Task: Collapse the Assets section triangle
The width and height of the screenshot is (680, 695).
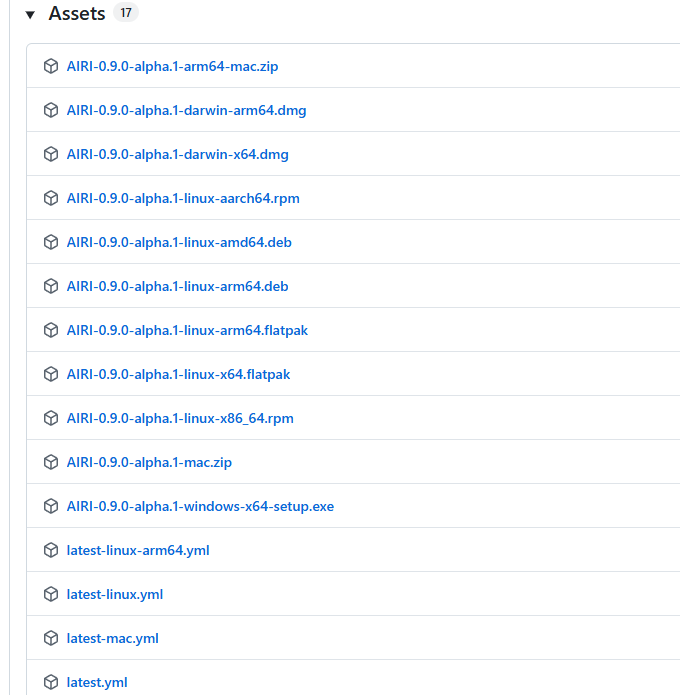Action: pyautogui.click(x=30, y=15)
